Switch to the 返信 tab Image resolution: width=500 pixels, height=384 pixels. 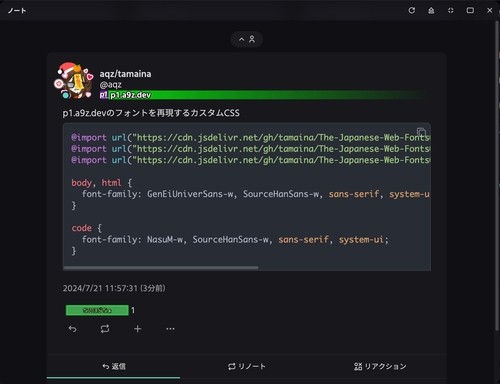113,366
